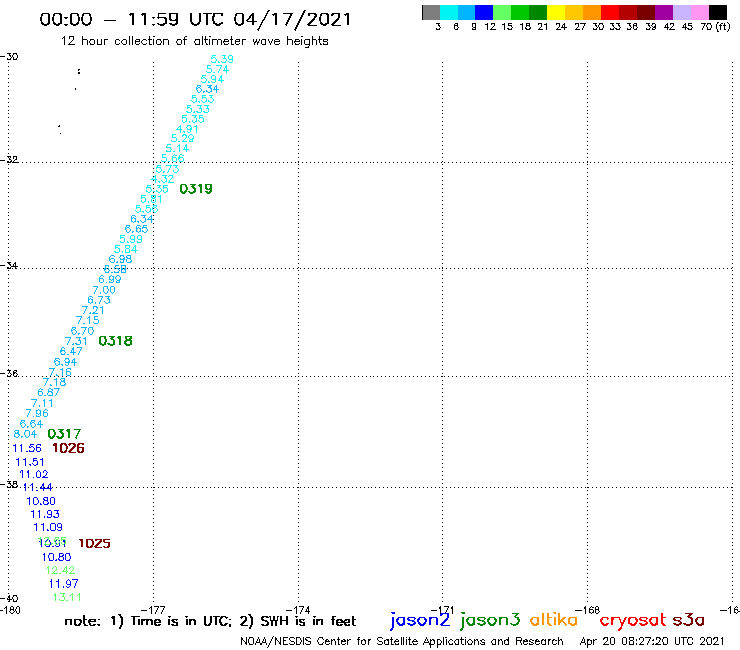
Task: Click the green wave height value 13.11
Action: [x=67, y=597]
